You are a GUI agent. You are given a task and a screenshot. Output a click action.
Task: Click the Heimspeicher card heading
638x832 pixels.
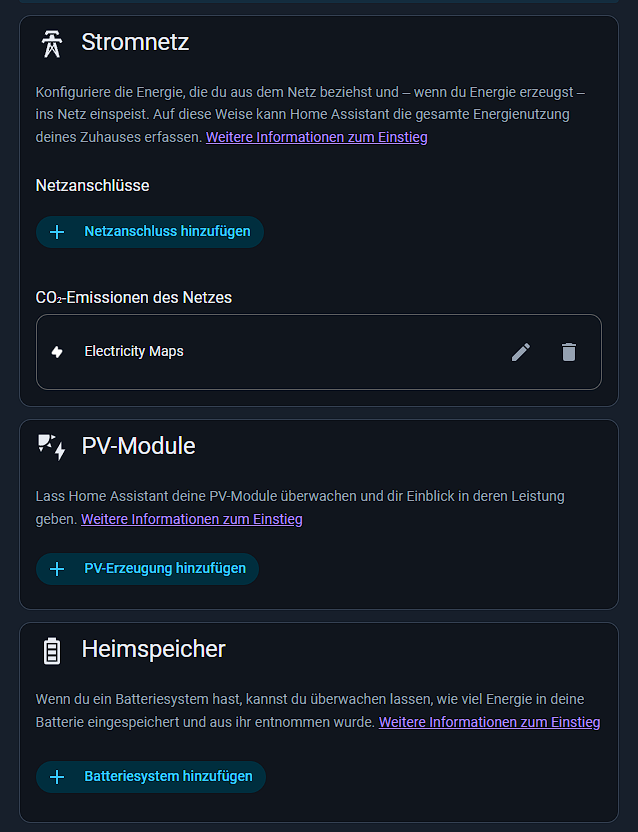[153, 649]
